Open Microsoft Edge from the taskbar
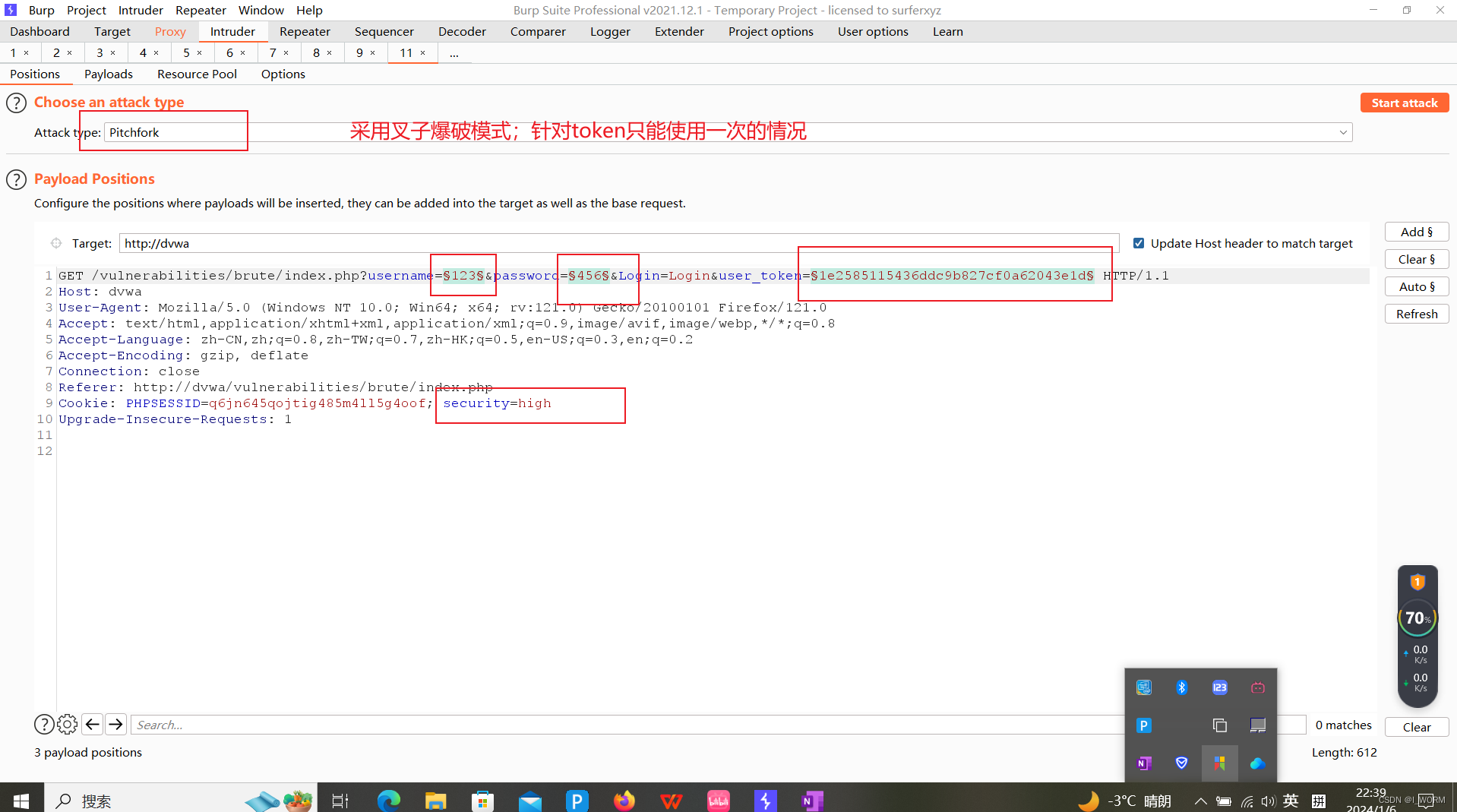 (389, 801)
